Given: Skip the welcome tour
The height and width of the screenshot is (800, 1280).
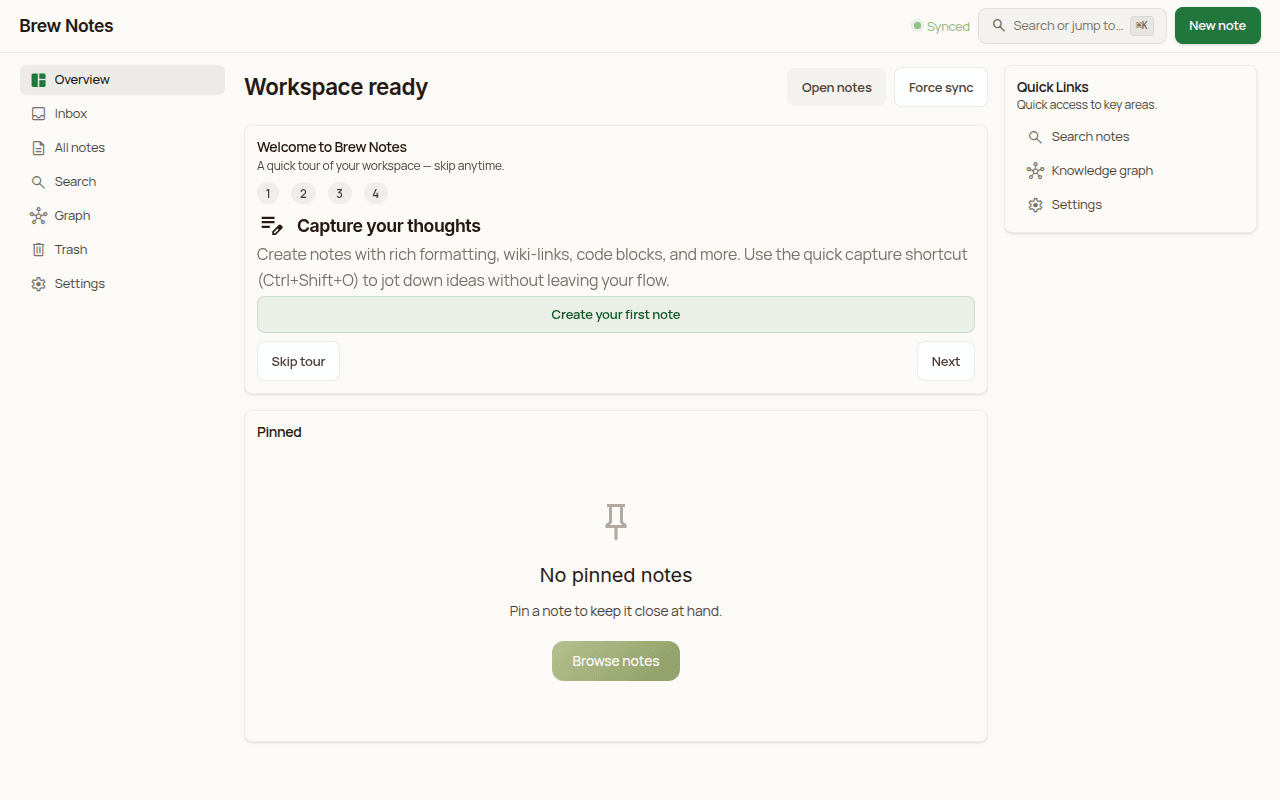Looking at the screenshot, I should [299, 362].
